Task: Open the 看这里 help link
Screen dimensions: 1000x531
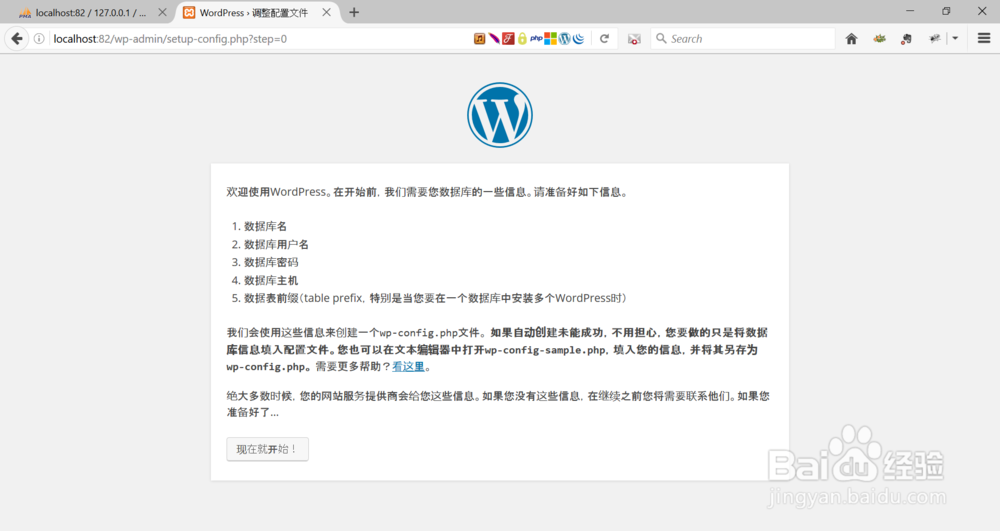Action: (x=408, y=367)
